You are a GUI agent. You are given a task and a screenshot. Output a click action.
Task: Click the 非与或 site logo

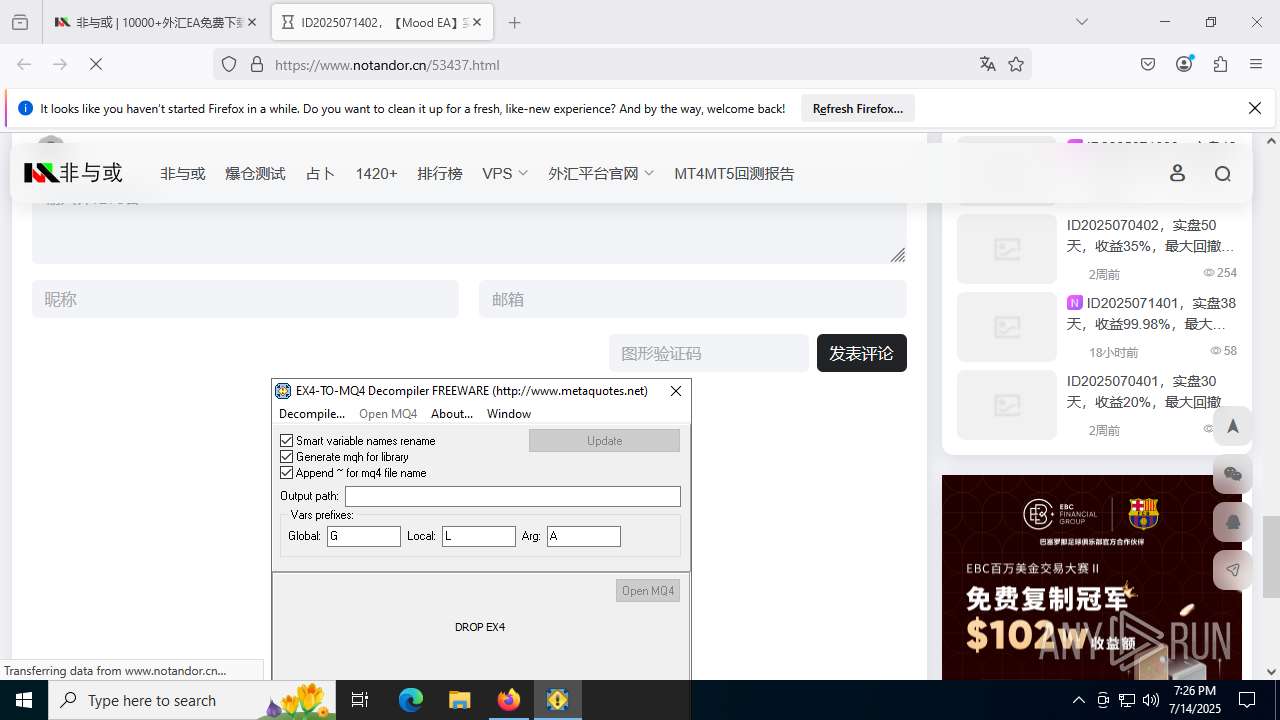pyautogui.click(x=73, y=173)
